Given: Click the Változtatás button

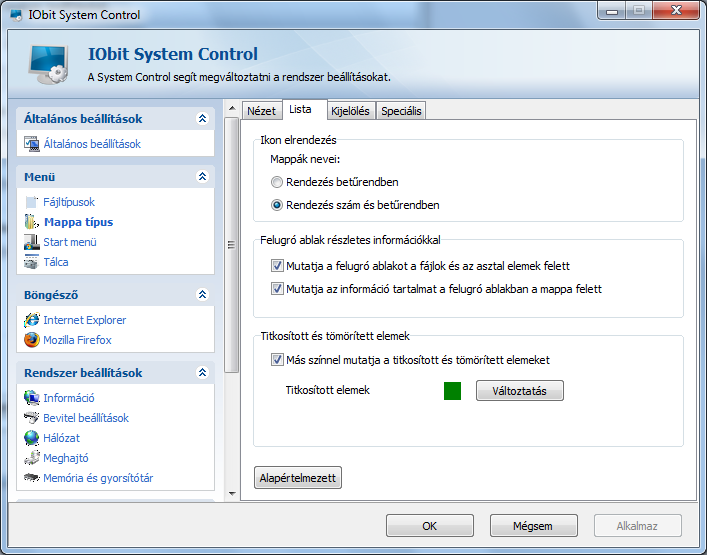Looking at the screenshot, I should click(519, 390).
